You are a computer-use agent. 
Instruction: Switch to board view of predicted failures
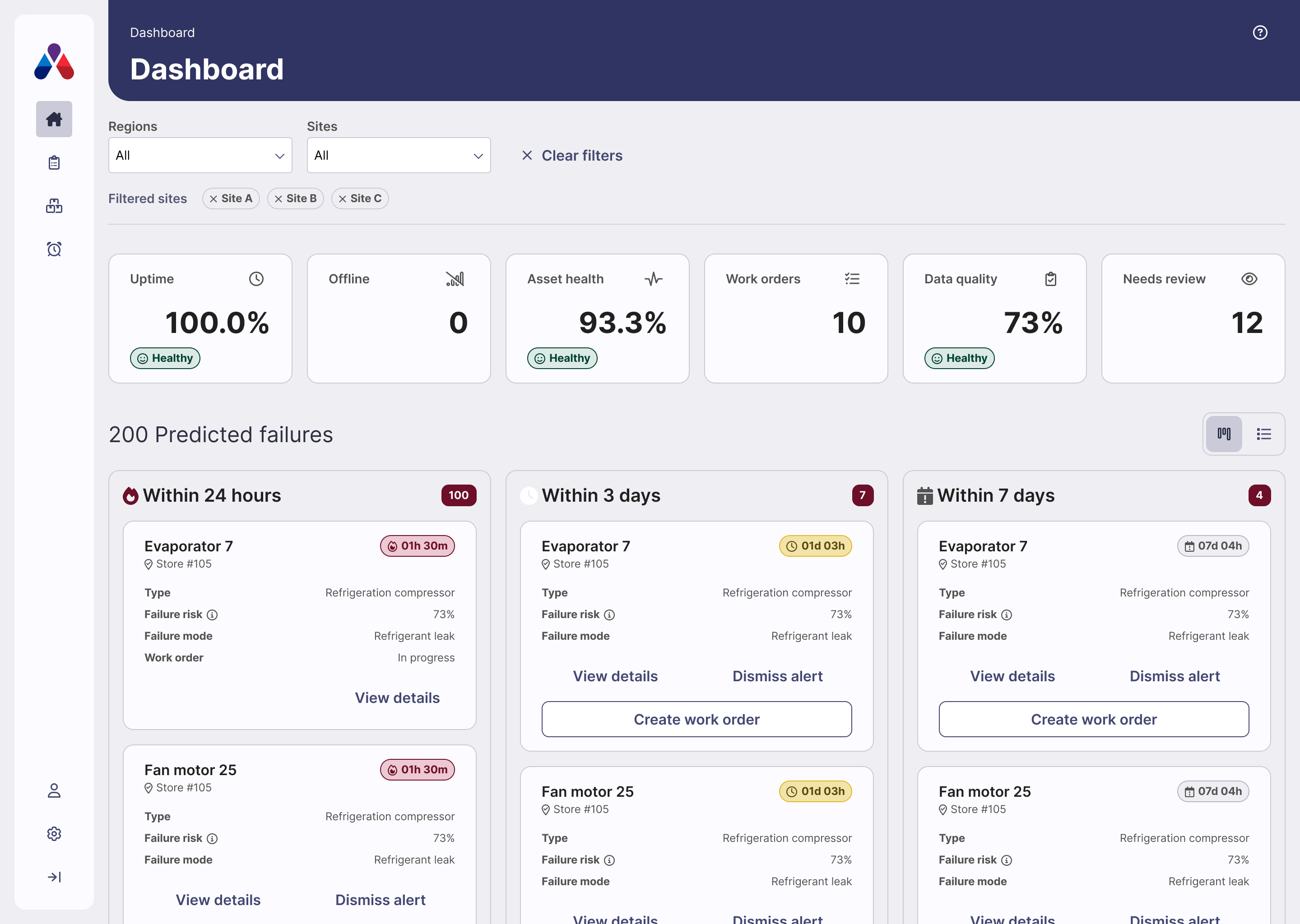(1224, 434)
